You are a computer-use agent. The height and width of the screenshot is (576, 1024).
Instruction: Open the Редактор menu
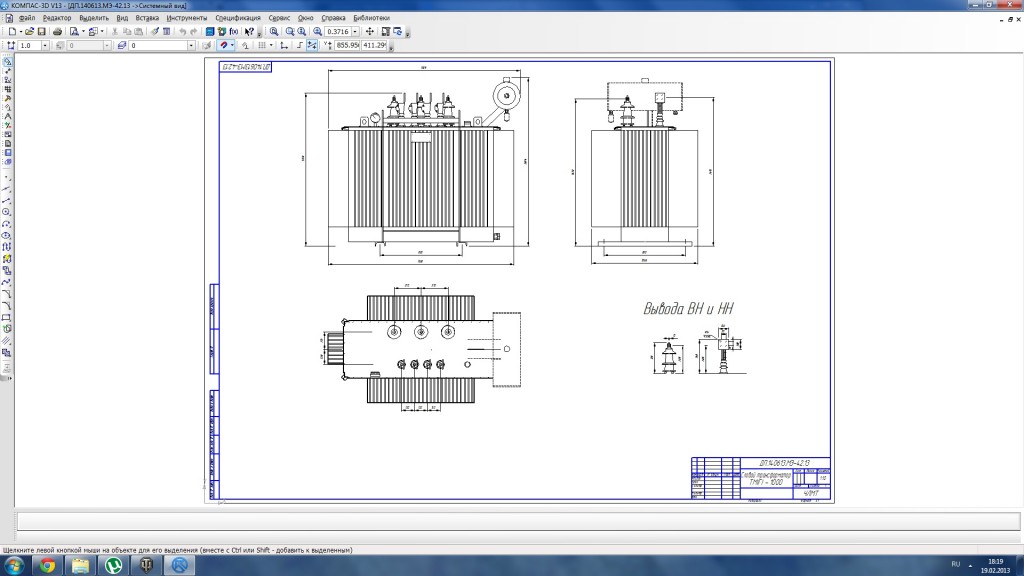tap(57, 18)
